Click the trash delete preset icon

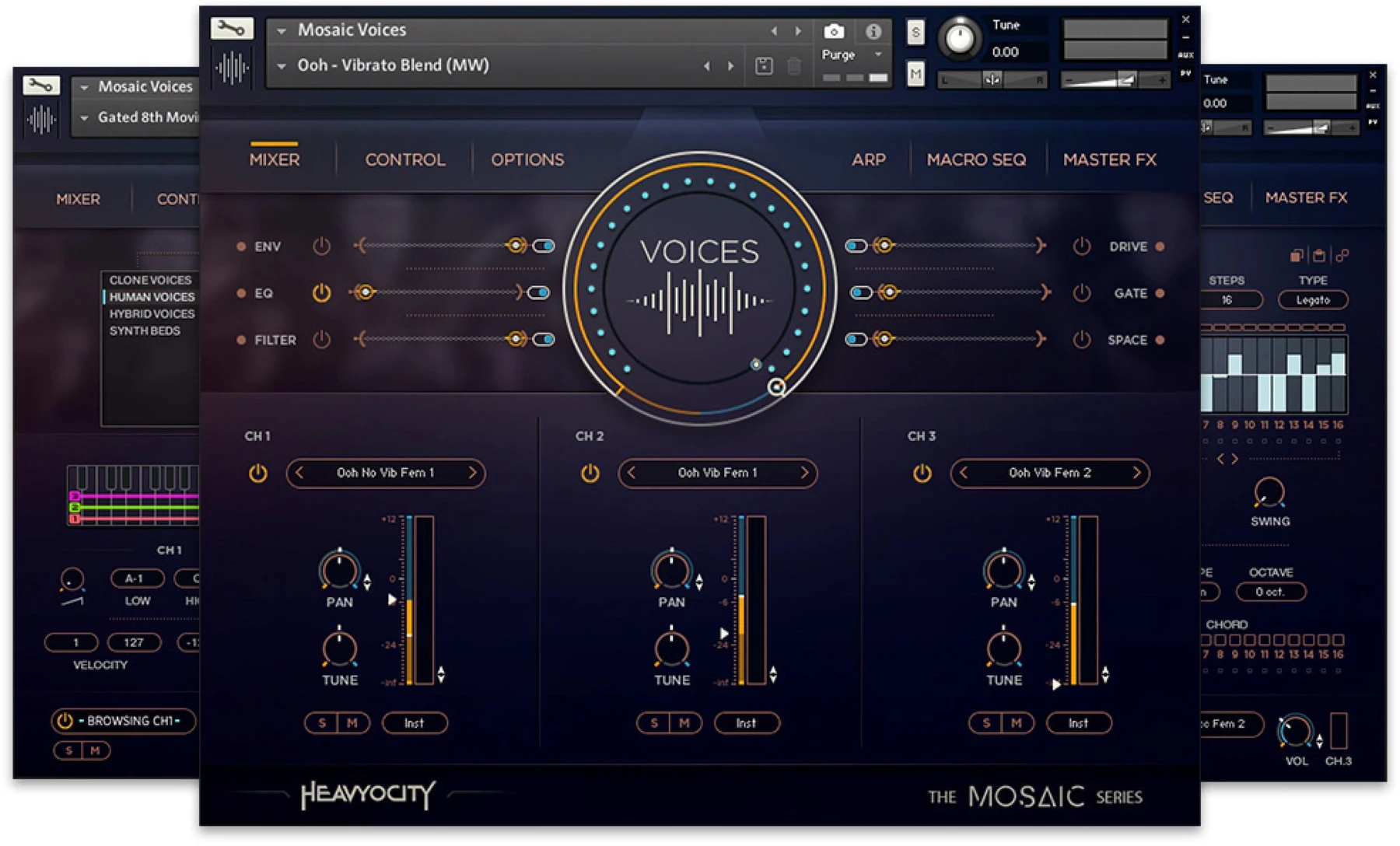[x=794, y=66]
